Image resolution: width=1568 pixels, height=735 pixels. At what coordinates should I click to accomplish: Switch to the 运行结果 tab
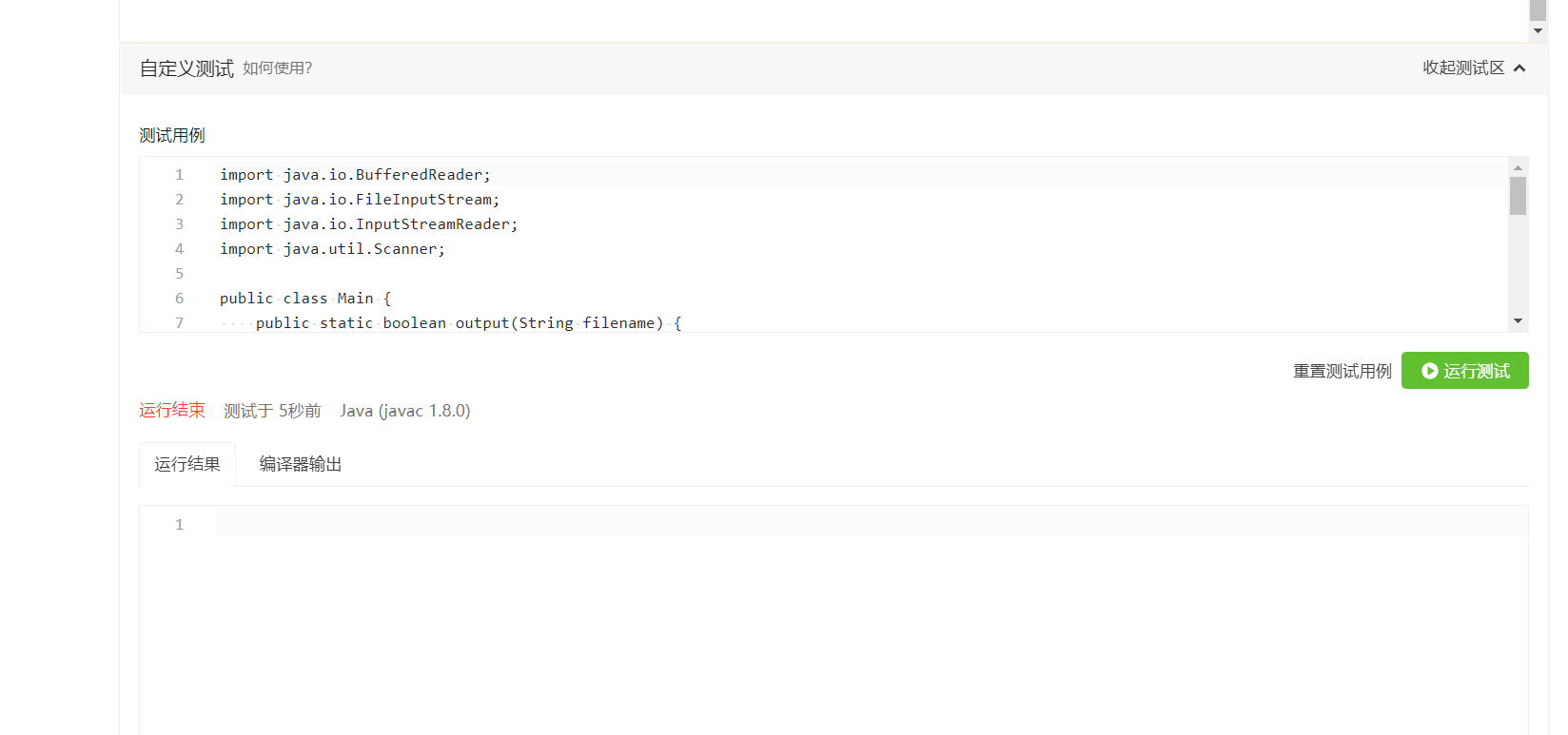pos(187,464)
